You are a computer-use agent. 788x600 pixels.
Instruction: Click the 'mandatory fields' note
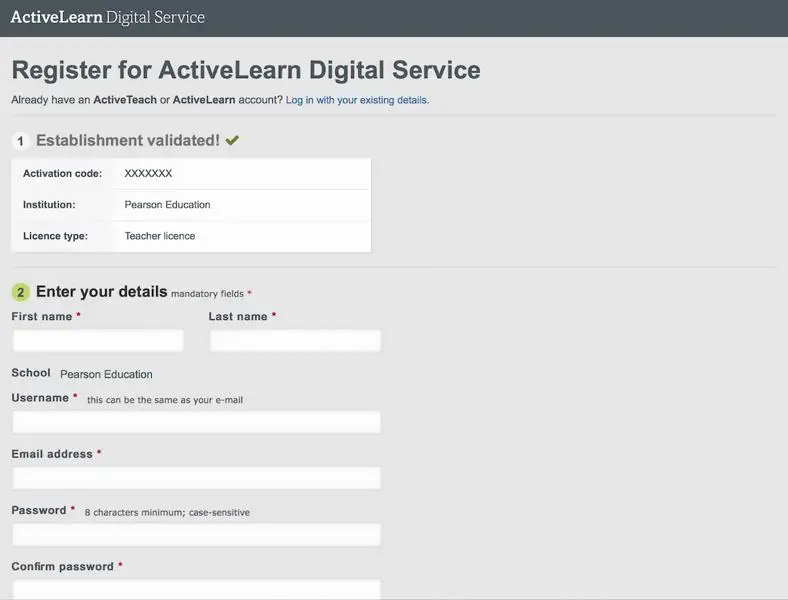click(207, 293)
